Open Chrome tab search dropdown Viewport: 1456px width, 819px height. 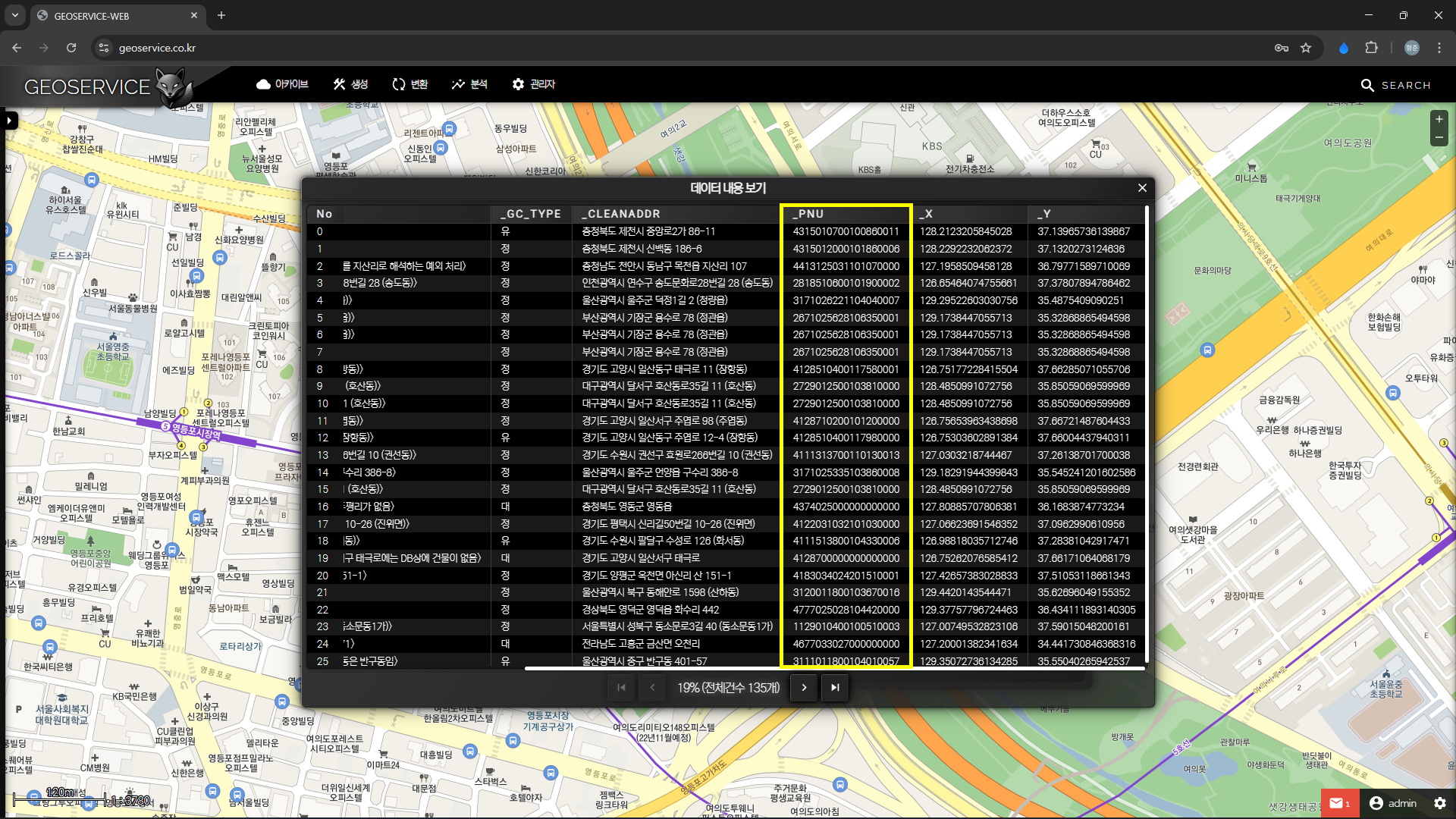point(15,15)
